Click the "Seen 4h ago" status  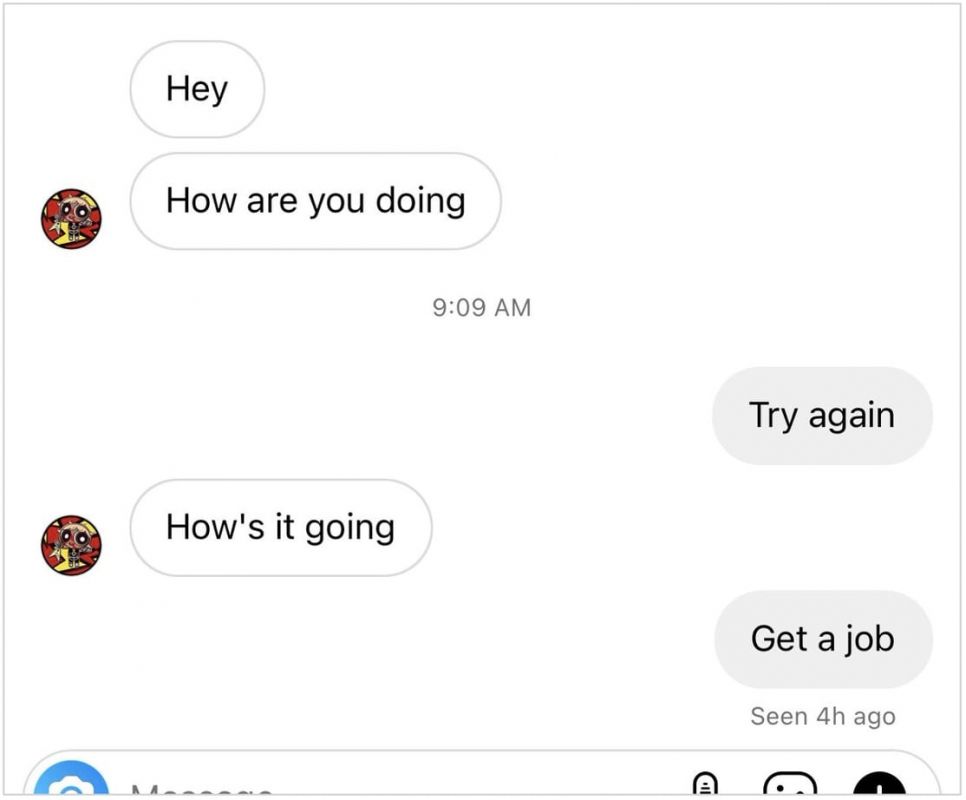tap(823, 716)
